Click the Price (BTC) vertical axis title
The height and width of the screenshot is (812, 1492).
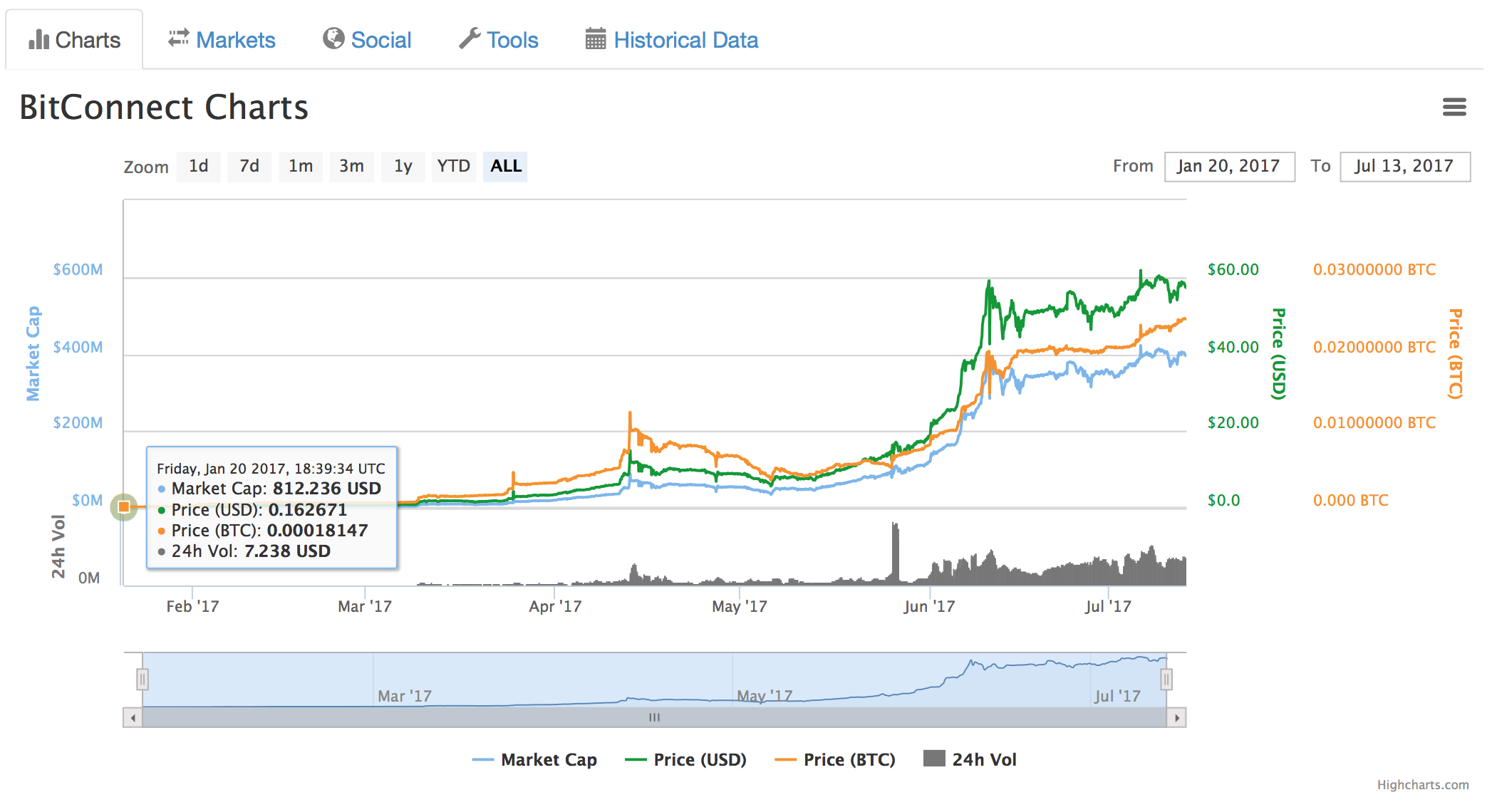point(1454,353)
